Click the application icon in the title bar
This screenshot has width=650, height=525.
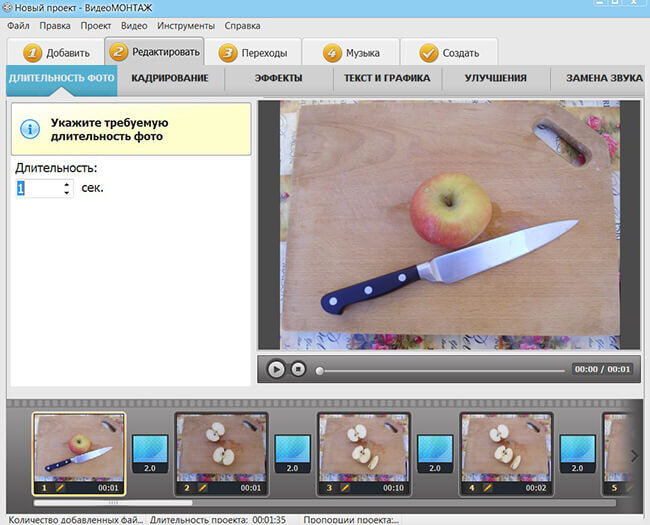[x=7, y=7]
